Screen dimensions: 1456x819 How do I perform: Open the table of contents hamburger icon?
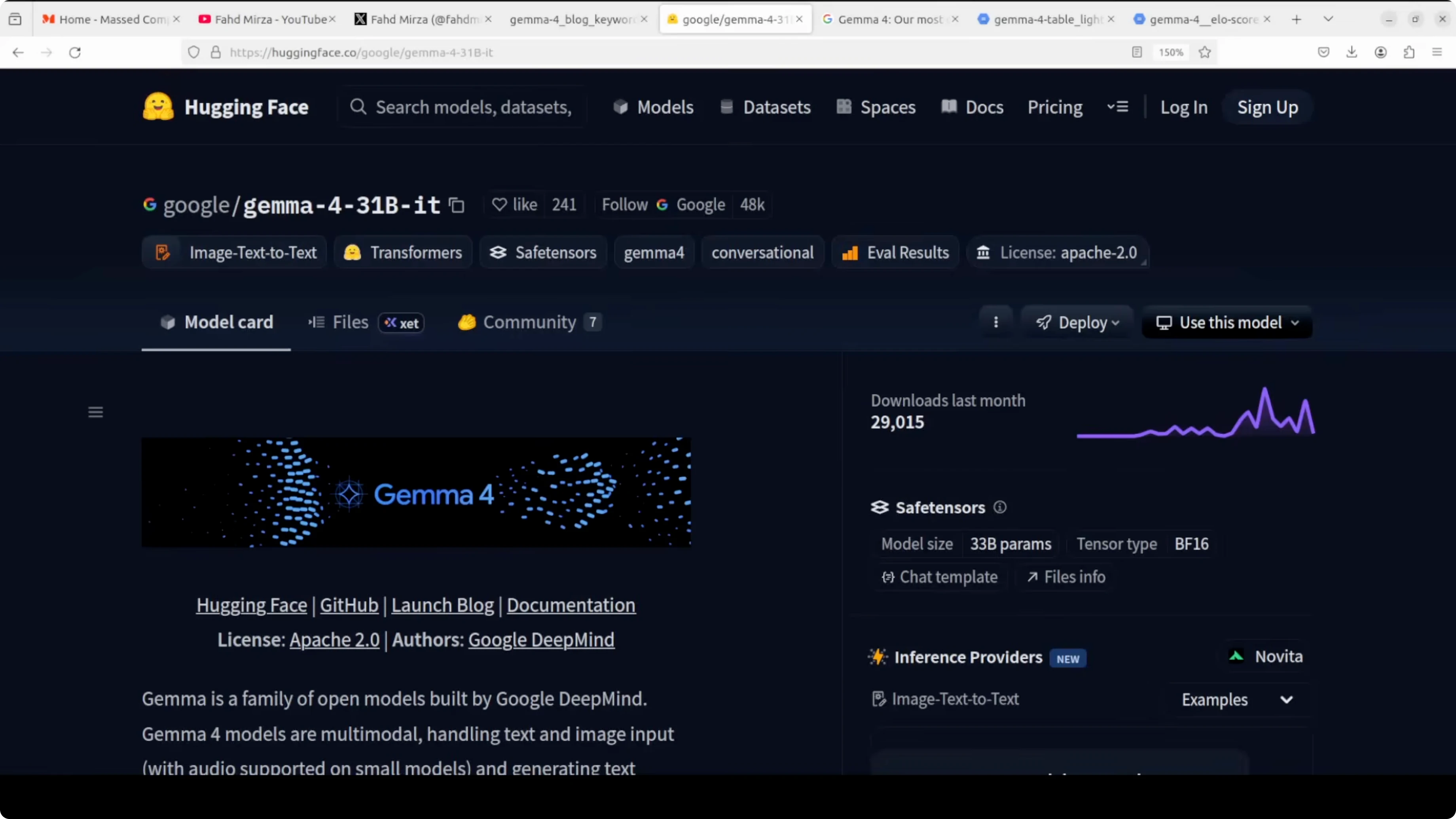coord(95,412)
